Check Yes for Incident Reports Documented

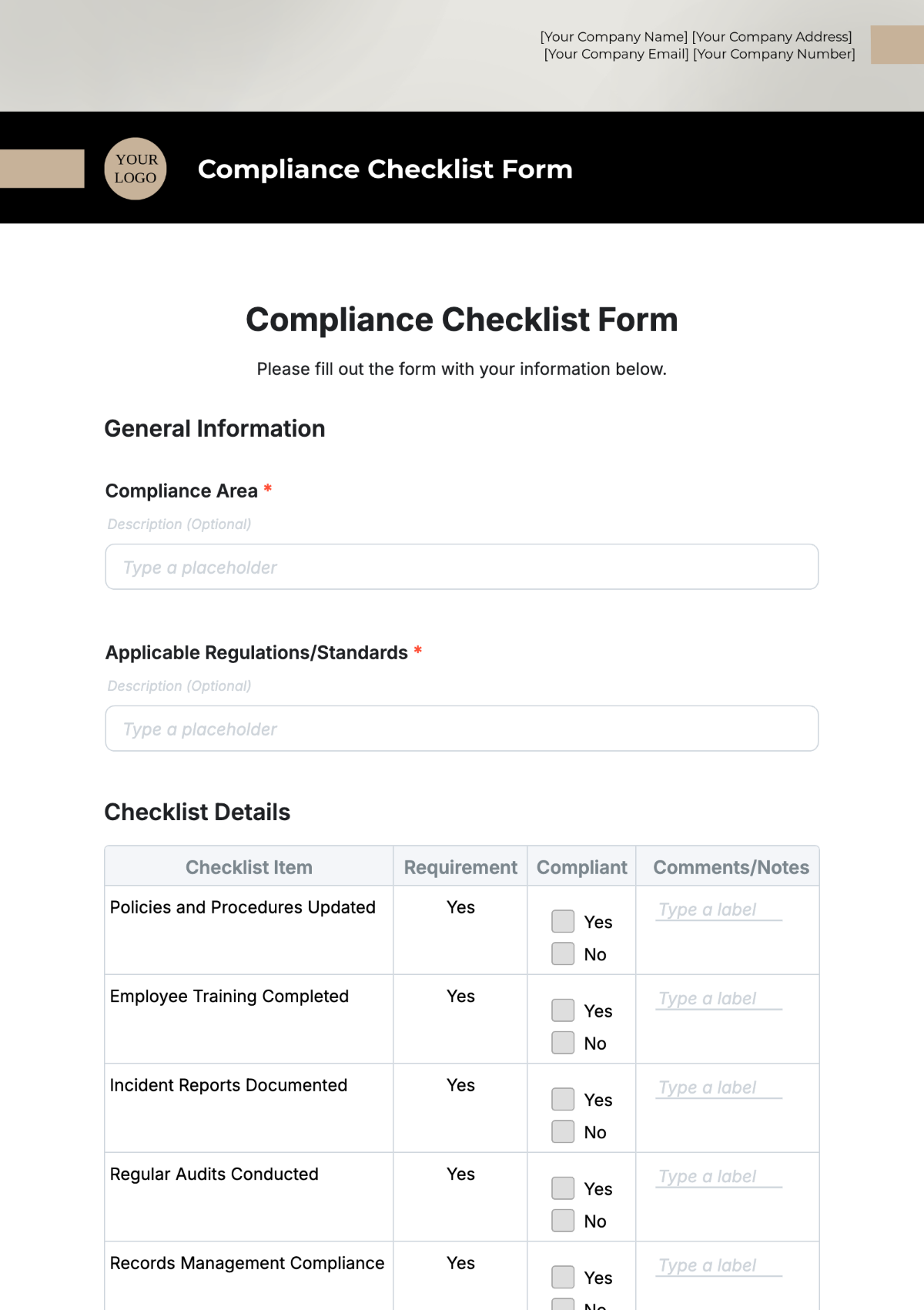(x=562, y=1099)
